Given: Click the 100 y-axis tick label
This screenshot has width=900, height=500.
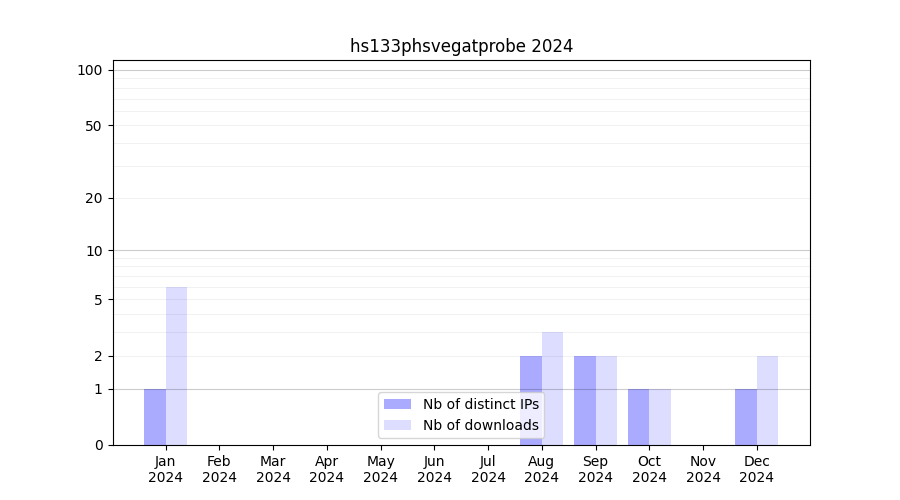Looking at the screenshot, I should pyautogui.click(x=90, y=70).
